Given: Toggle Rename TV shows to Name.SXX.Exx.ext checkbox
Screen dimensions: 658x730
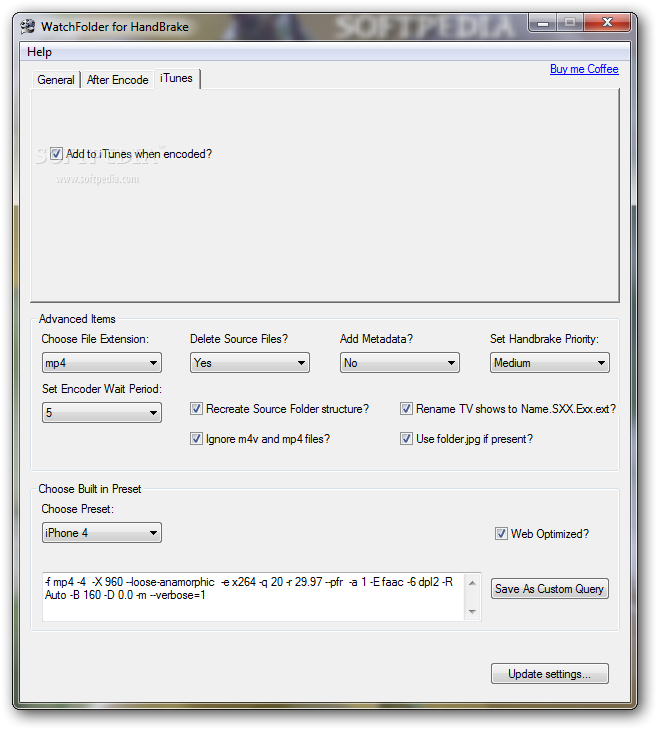Looking at the screenshot, I should coord(406,409).
